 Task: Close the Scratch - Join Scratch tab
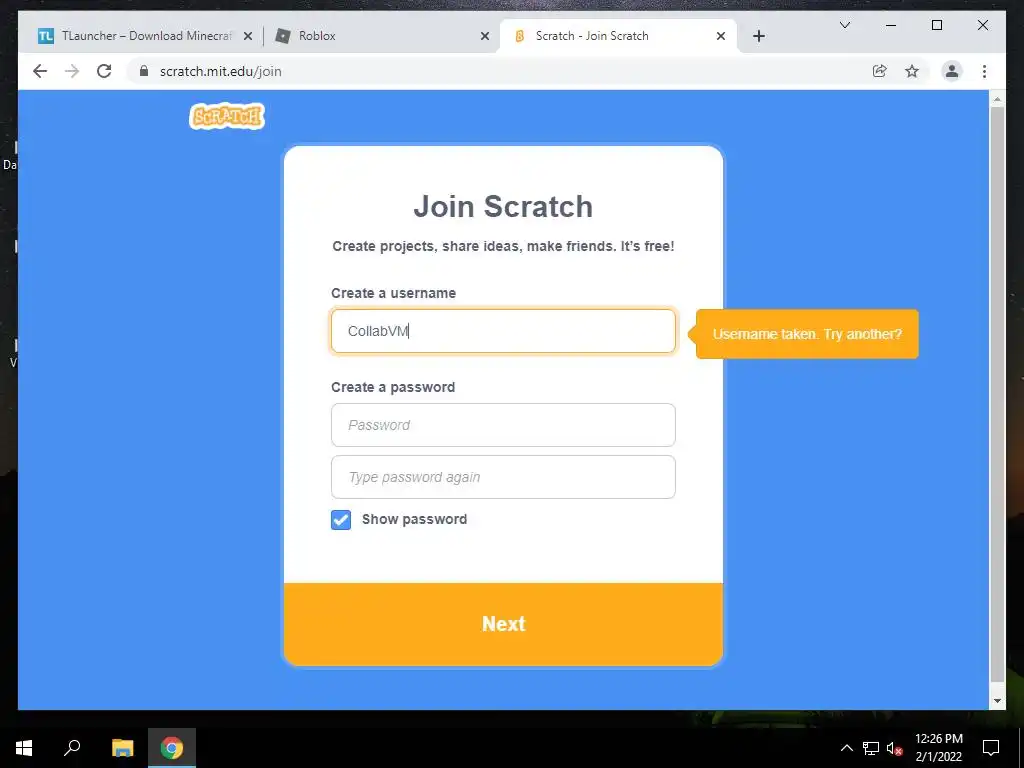(x=720, y=36)
